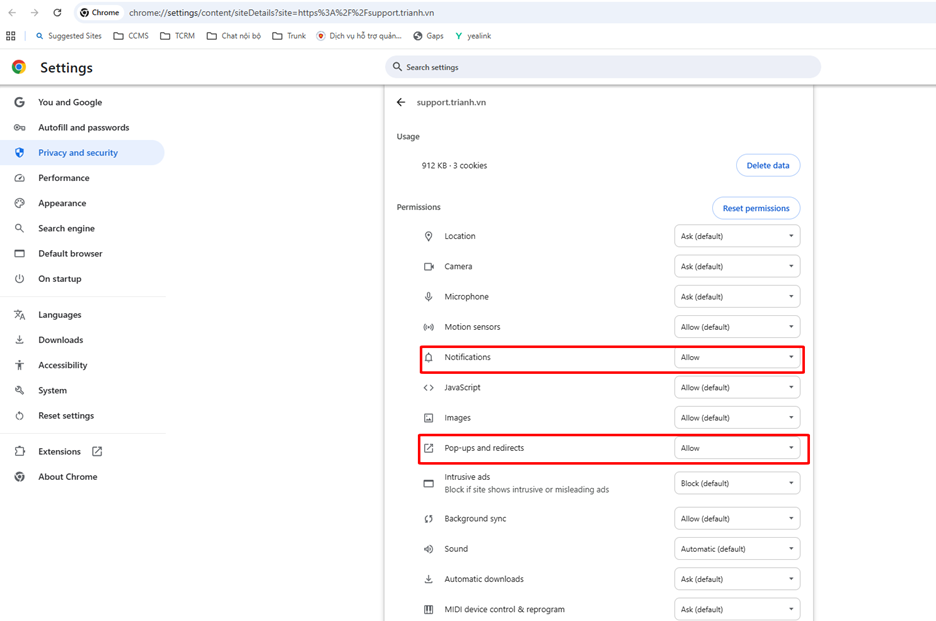Click the browser forward arrow
Viewport: 936px width, 621px height.
coord(35,13)
